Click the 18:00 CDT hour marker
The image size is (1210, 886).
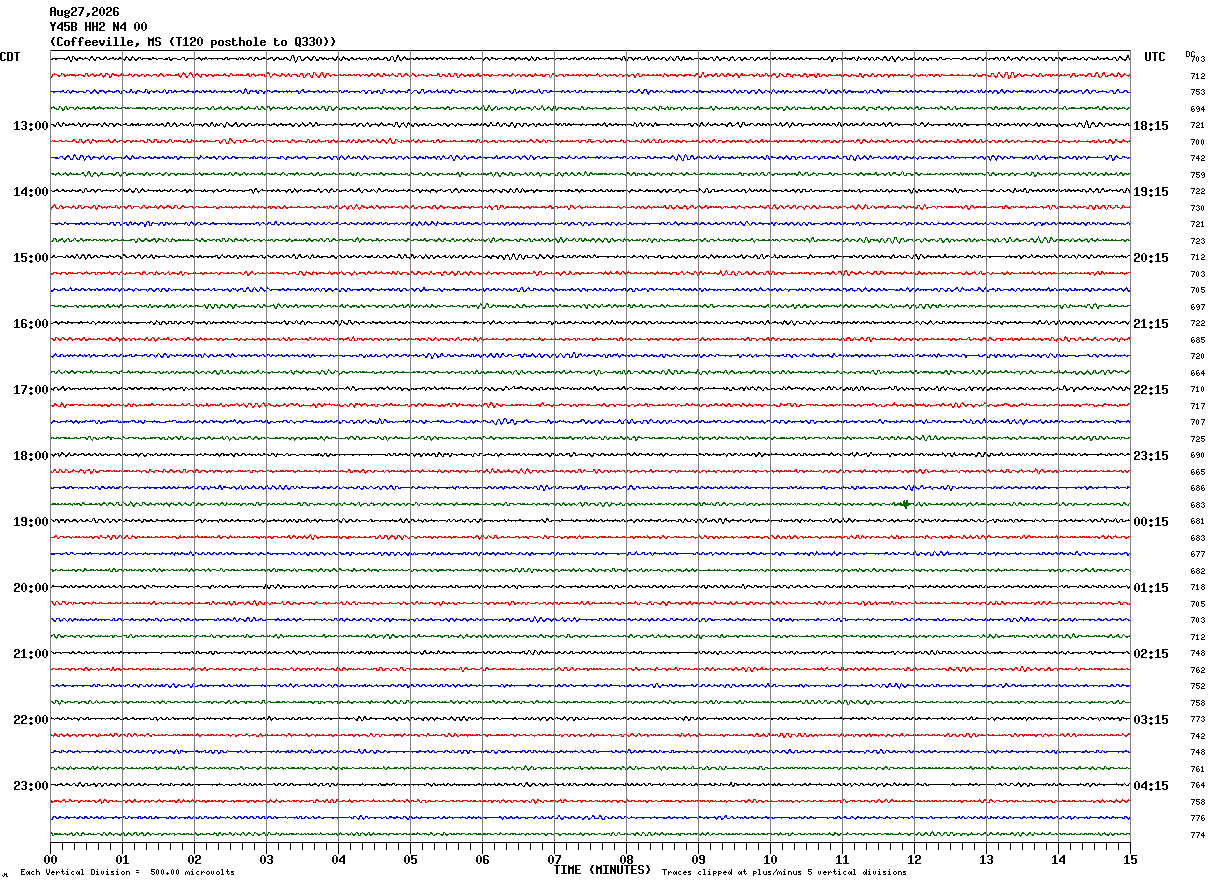30,456
